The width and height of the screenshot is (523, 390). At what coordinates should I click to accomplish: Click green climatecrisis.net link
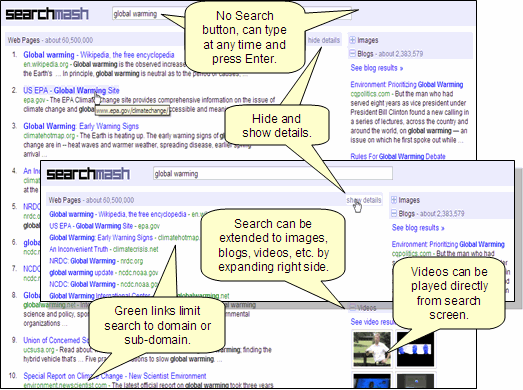click(136, 249)
